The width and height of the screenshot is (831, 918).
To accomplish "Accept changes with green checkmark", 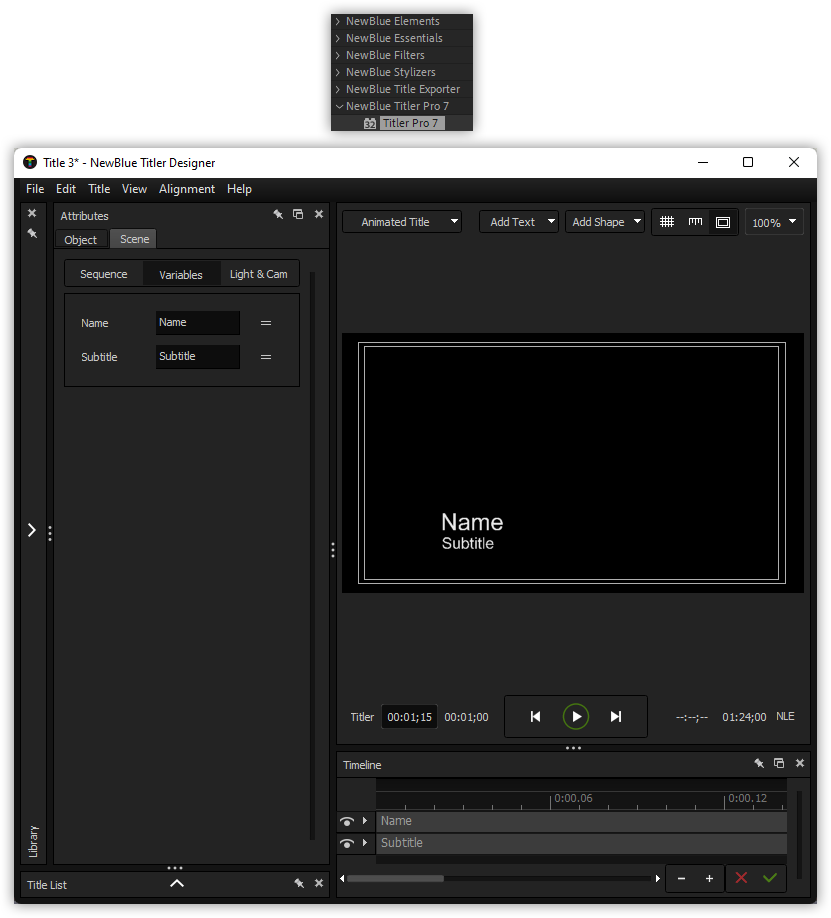I will point(770,878).
